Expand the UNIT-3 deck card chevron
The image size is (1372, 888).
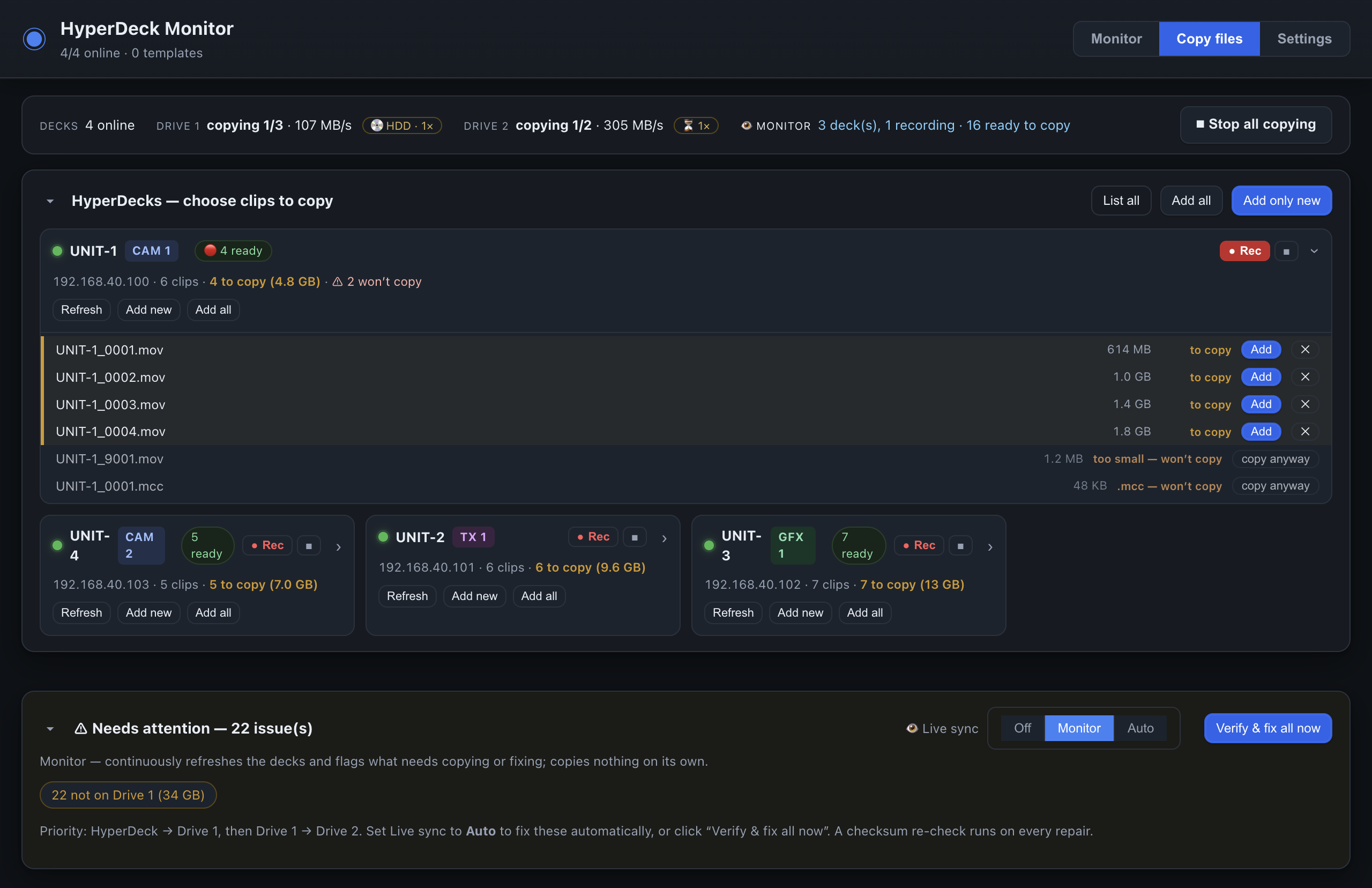tap(990, 546)
